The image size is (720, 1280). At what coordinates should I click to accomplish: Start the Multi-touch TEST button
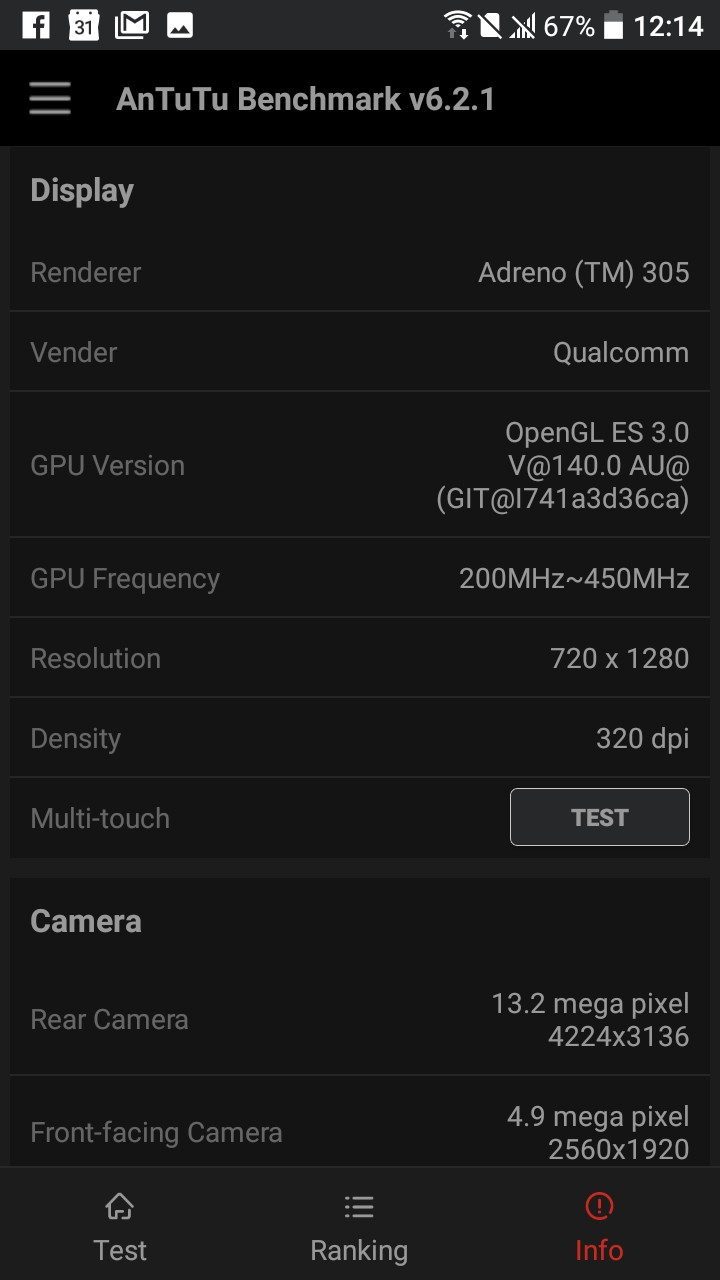(x=600, y=817)
